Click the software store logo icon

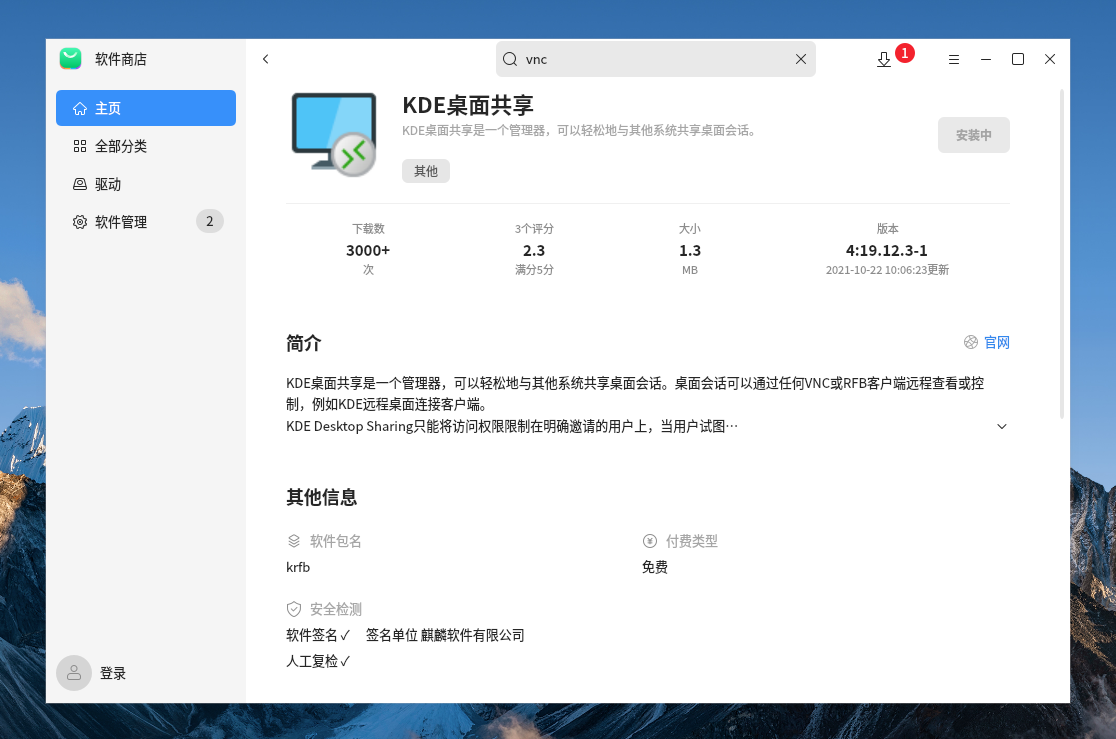pos(70,58)
